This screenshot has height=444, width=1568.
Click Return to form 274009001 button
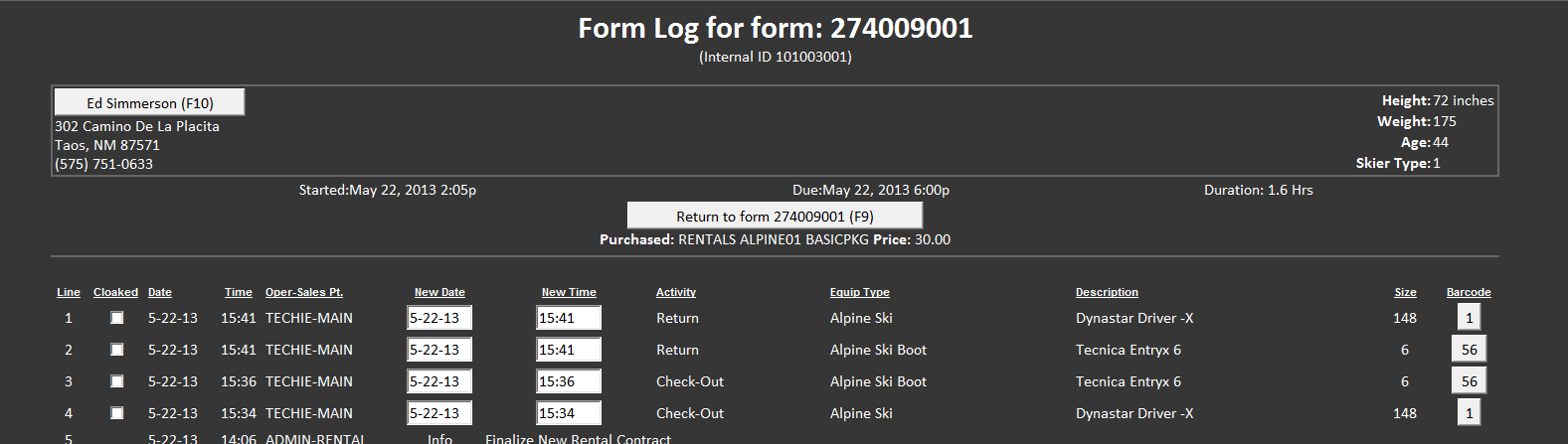coord(775,216)
